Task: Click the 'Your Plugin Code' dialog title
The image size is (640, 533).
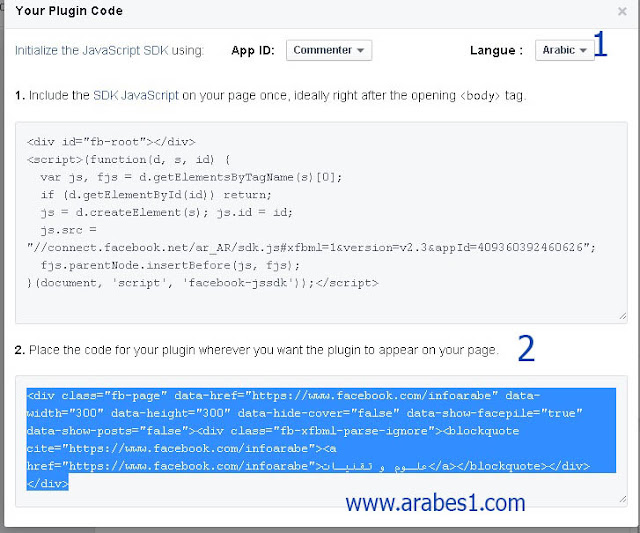Action: tap(69, 11)
